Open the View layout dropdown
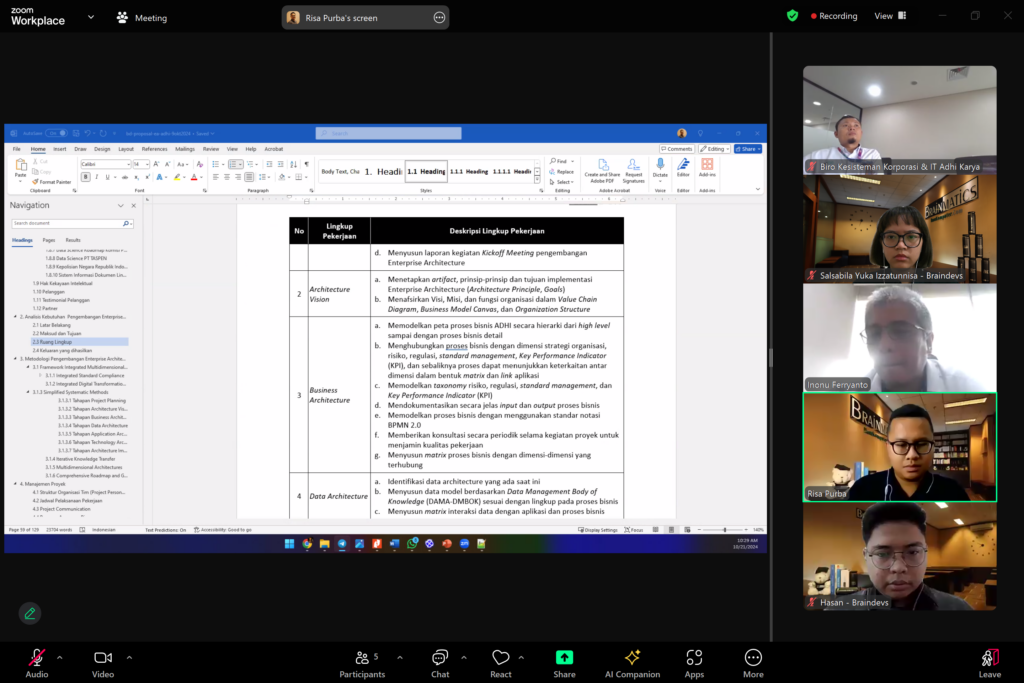 (889, 16)
